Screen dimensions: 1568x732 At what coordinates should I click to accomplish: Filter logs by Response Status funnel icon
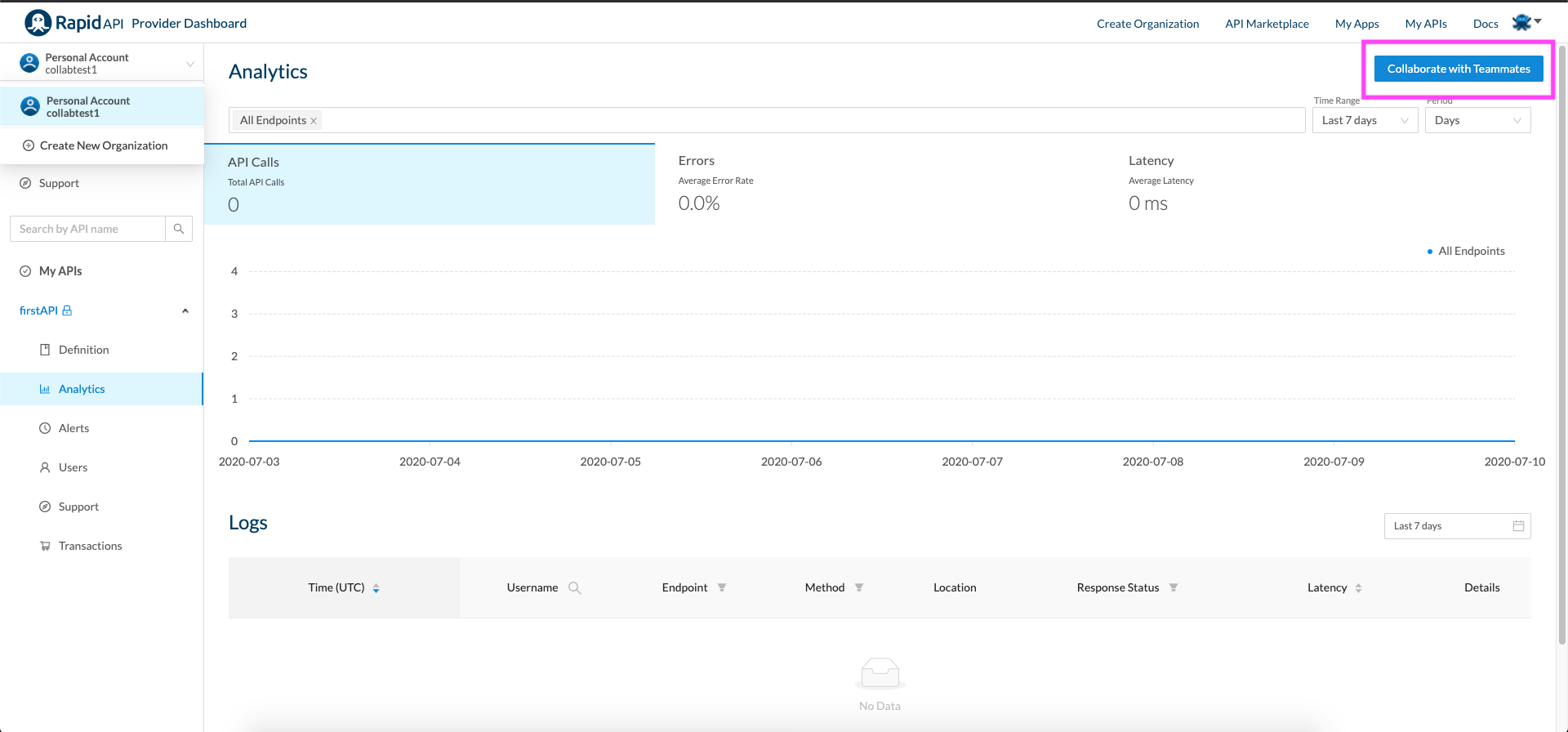tap(1174, 587)
